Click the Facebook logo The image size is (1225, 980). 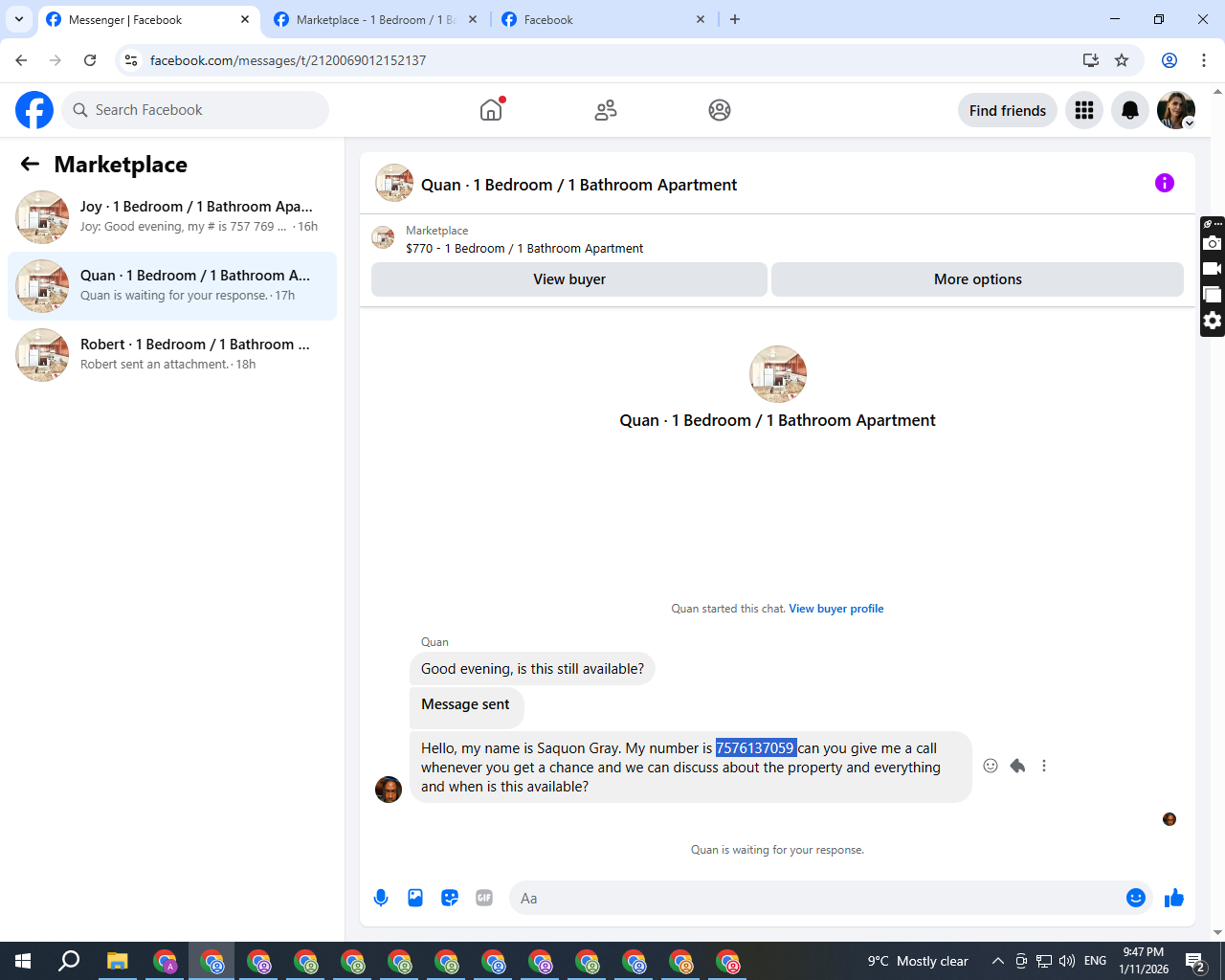coord(34,110)
